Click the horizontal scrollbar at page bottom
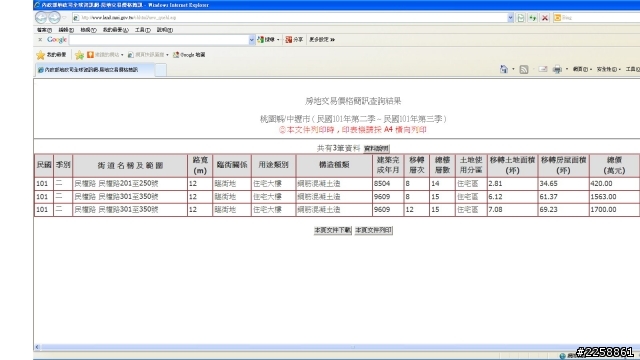This screenshot has height=360, width=640. (340, 347)
